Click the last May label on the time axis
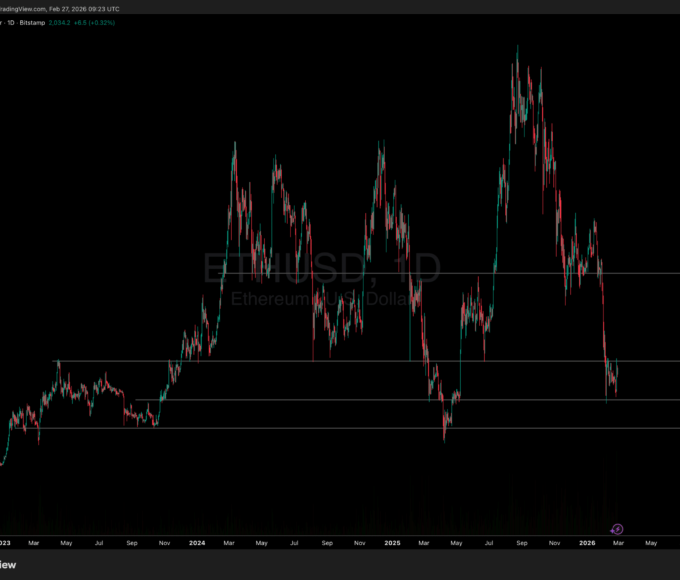The image size is (680, 580). point(651,543)
